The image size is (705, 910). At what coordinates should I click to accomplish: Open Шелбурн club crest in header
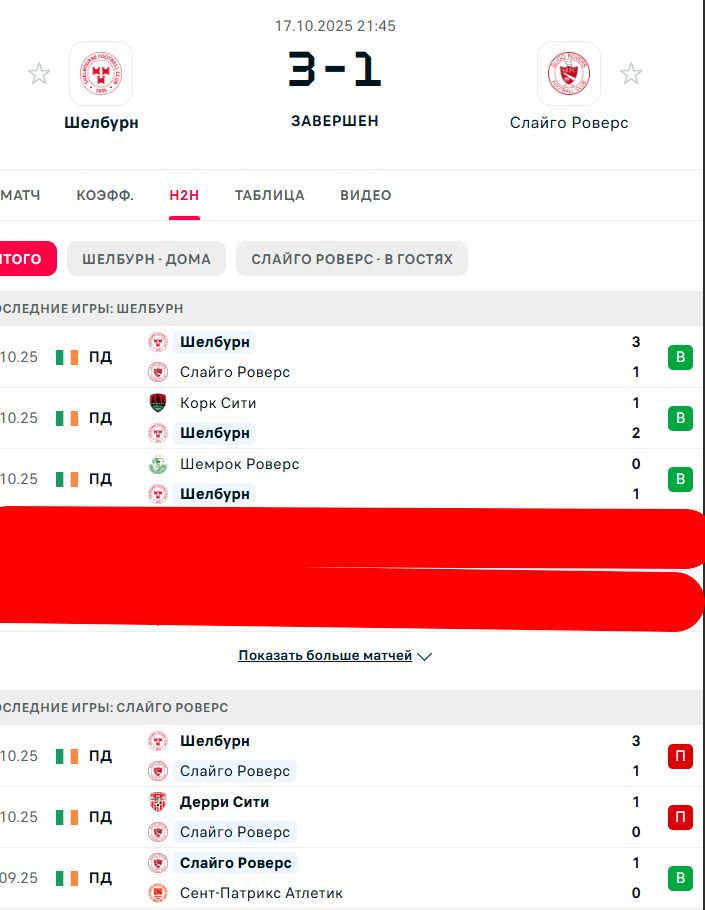(101, 74)
